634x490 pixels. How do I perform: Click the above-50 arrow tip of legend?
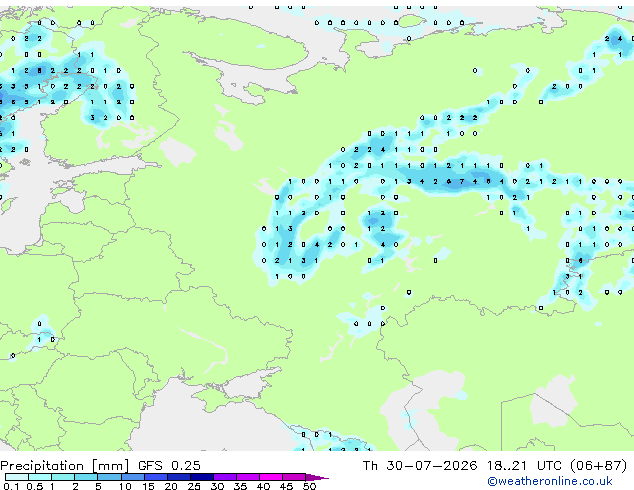pos(317,477)
